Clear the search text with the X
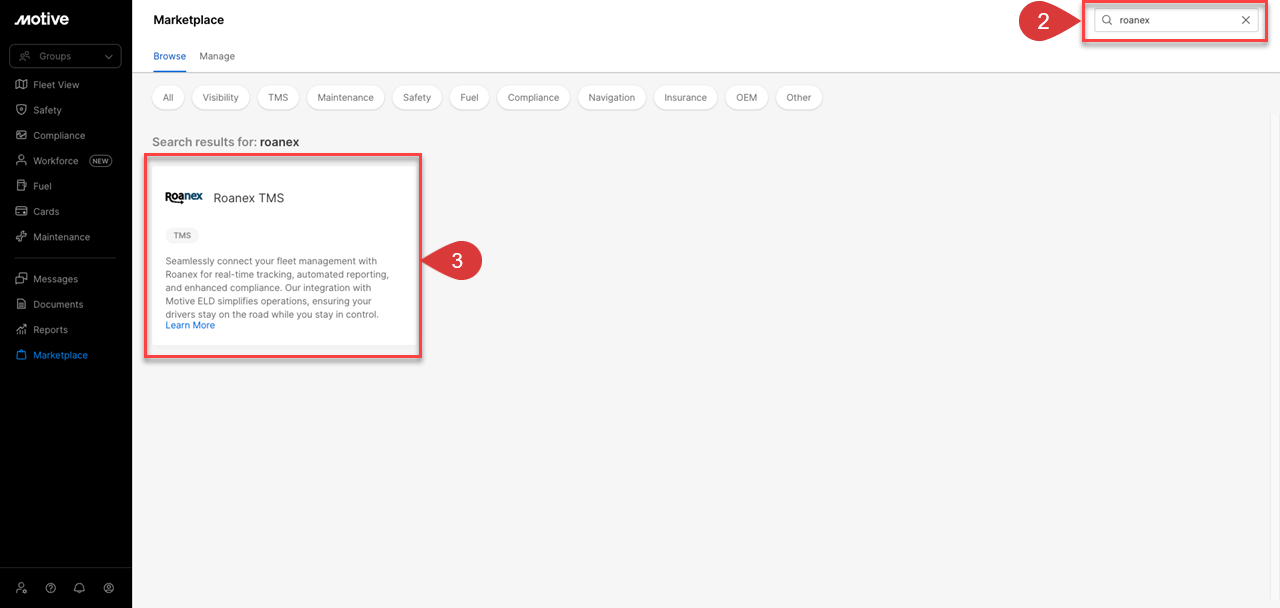1280x608 pixels. click(x=1245, y=20)
